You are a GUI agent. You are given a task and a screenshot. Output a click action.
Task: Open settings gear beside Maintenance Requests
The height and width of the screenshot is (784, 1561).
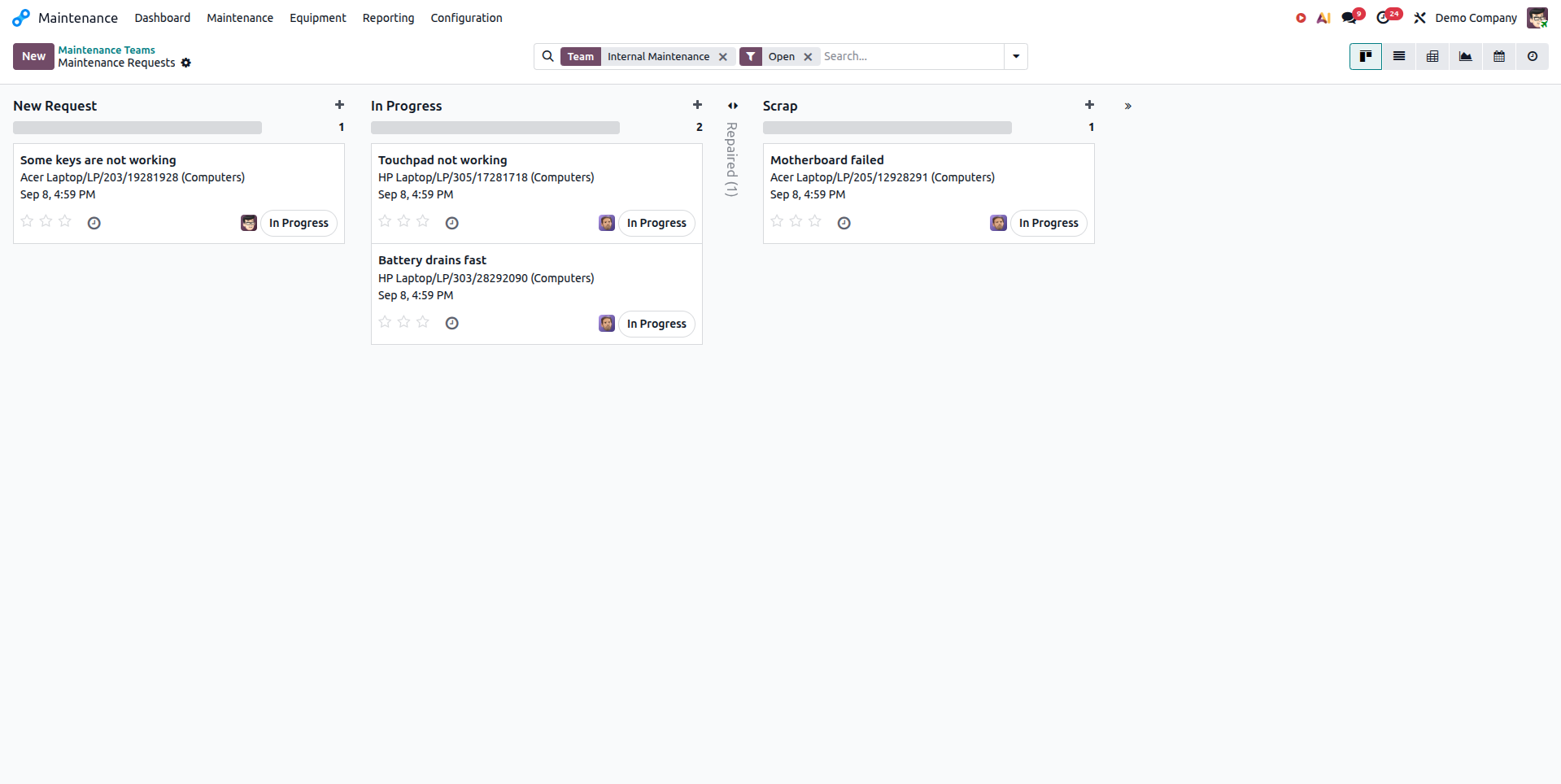(186, 63)
